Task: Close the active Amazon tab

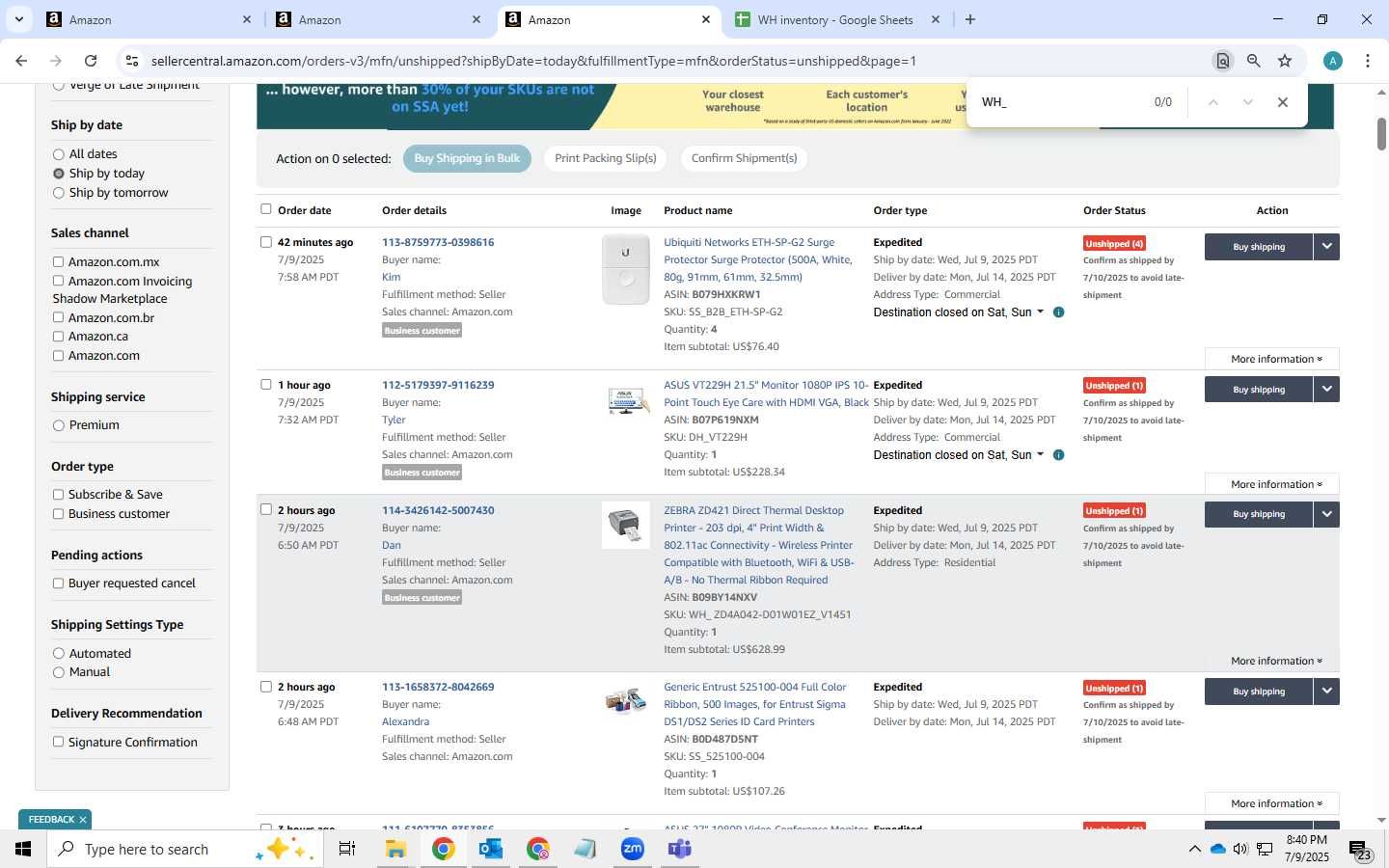Action: click(x=706, y=19)
